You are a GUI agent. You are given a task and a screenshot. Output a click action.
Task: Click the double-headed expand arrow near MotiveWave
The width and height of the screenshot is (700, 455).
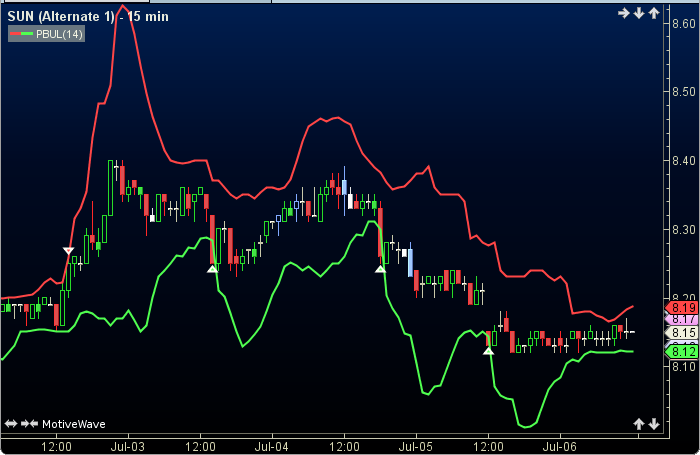(11, 423)
